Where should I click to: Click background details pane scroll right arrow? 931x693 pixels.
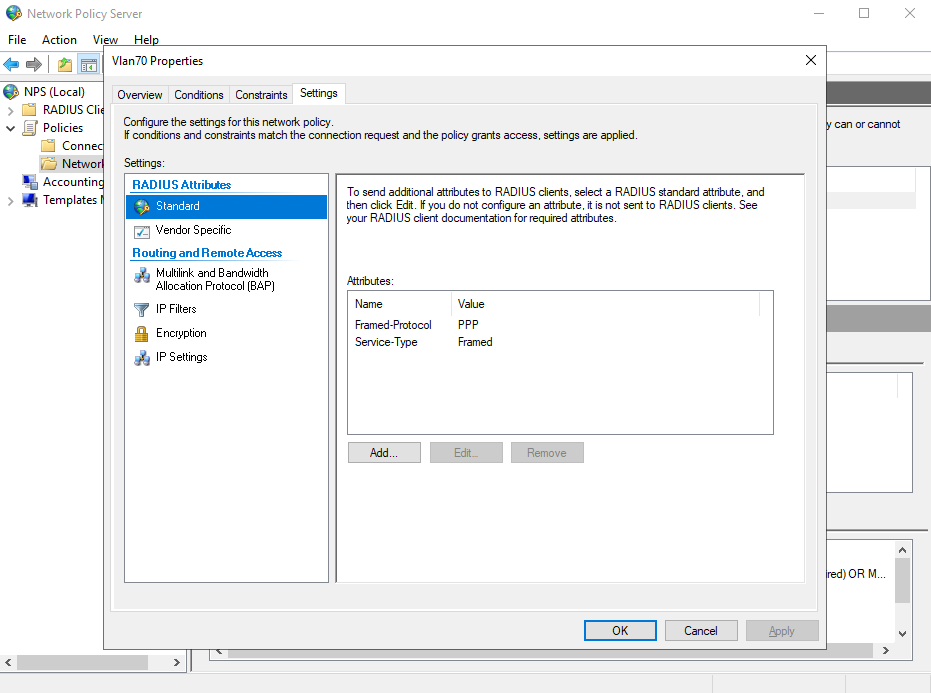[886, 651]
